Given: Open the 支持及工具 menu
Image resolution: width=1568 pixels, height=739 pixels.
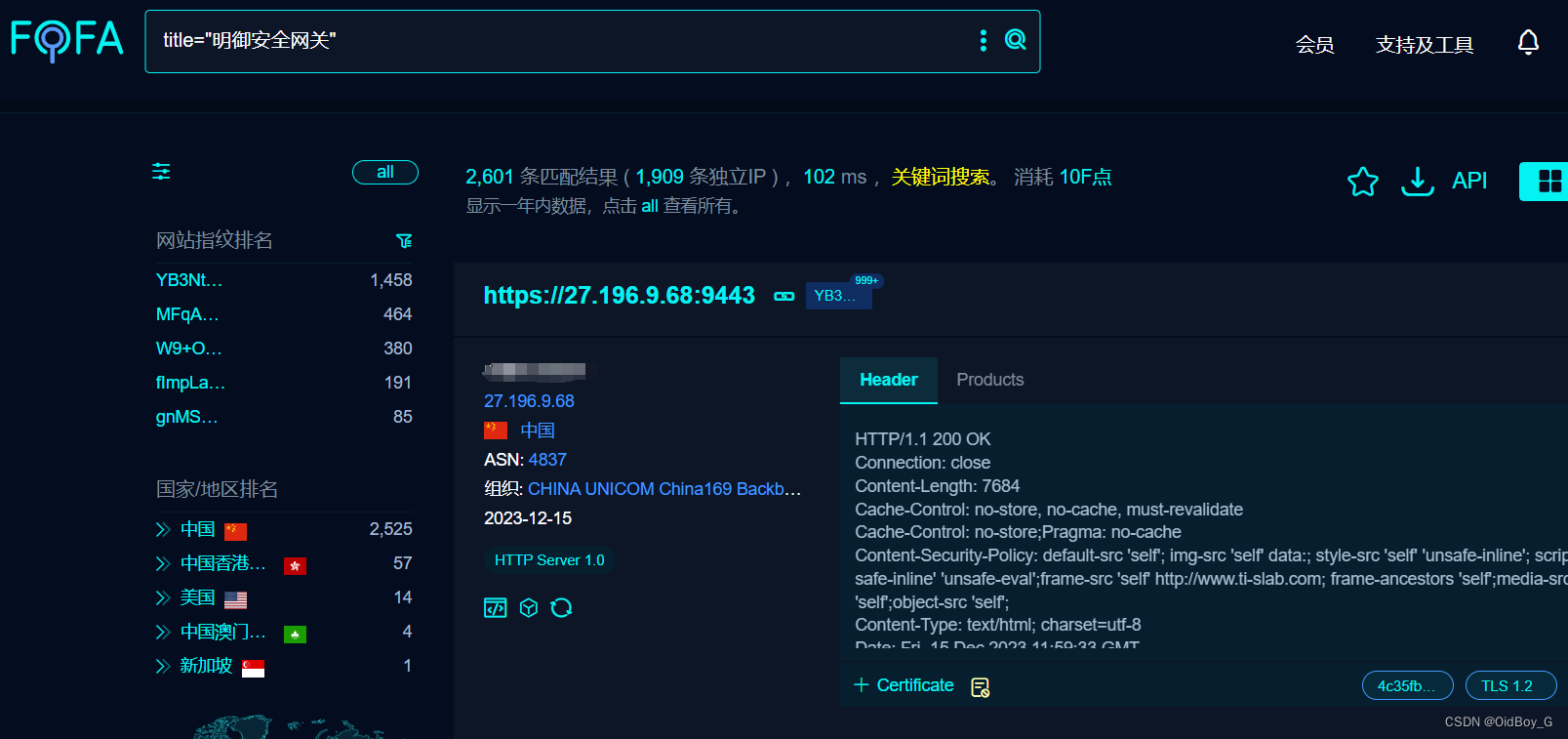Looking at the screenshot, I should coord(1425,45).
